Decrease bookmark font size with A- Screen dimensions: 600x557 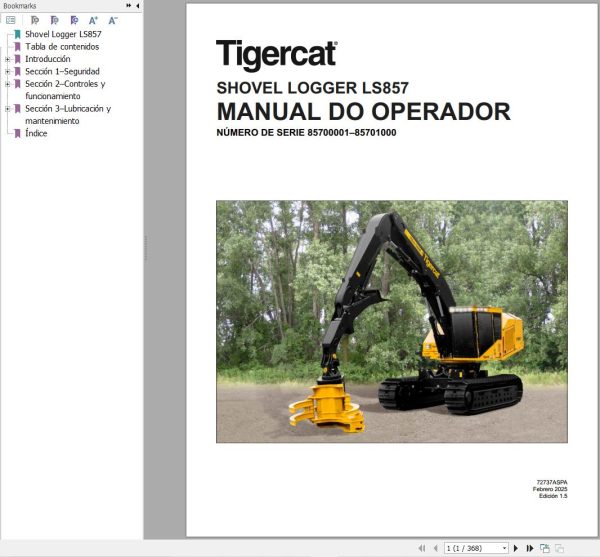(x=113, y=20)
